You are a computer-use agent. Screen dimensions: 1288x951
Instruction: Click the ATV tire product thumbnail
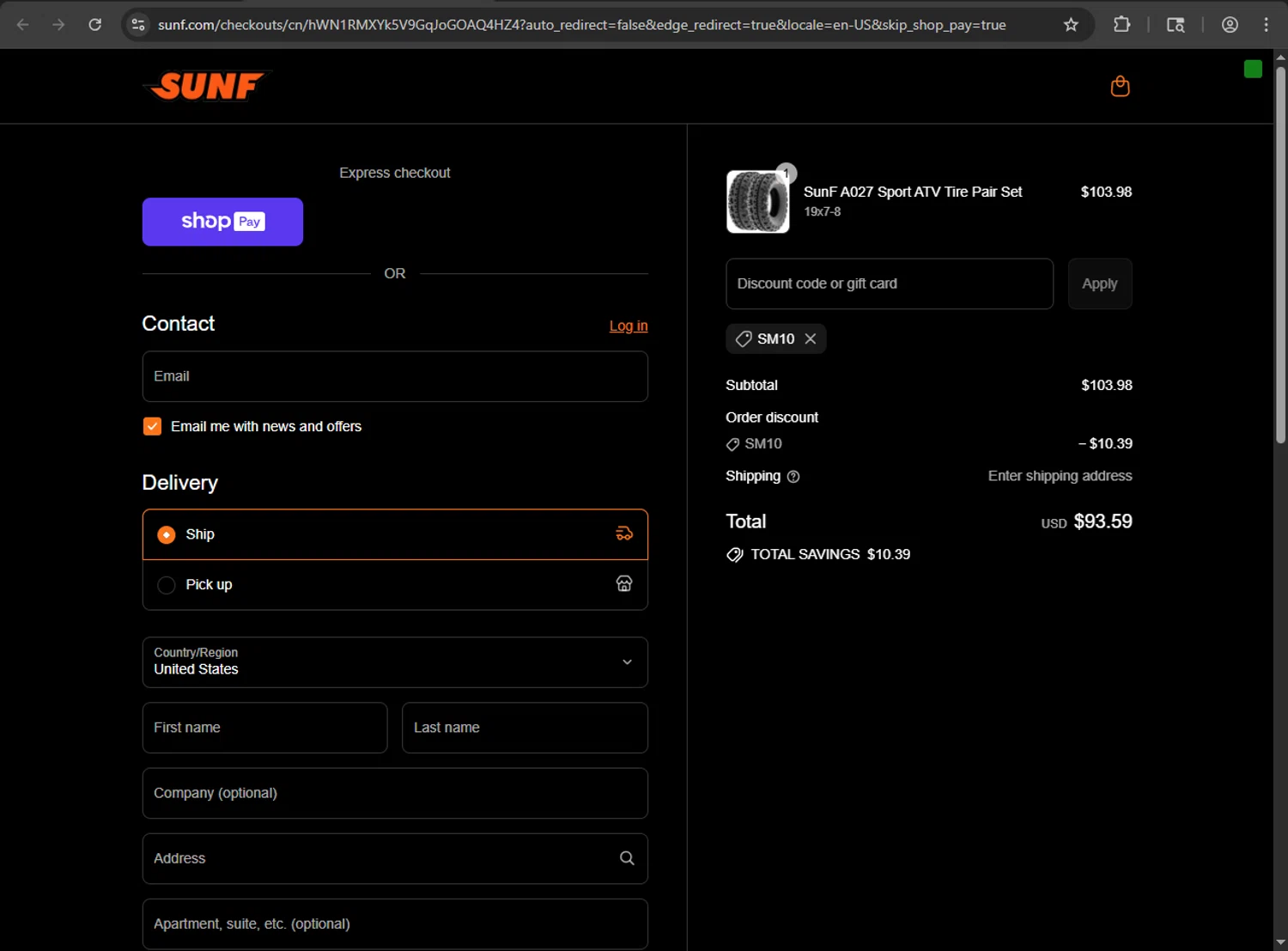point(757,202)
